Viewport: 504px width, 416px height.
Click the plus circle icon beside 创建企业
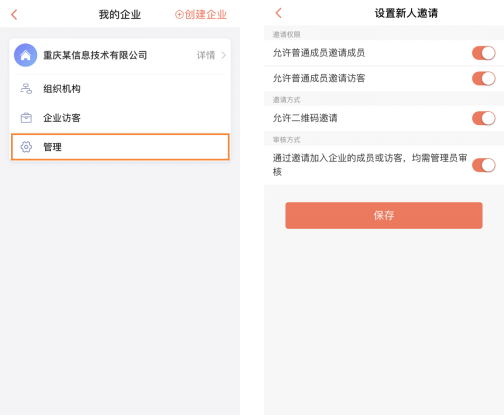click(179, 15)
